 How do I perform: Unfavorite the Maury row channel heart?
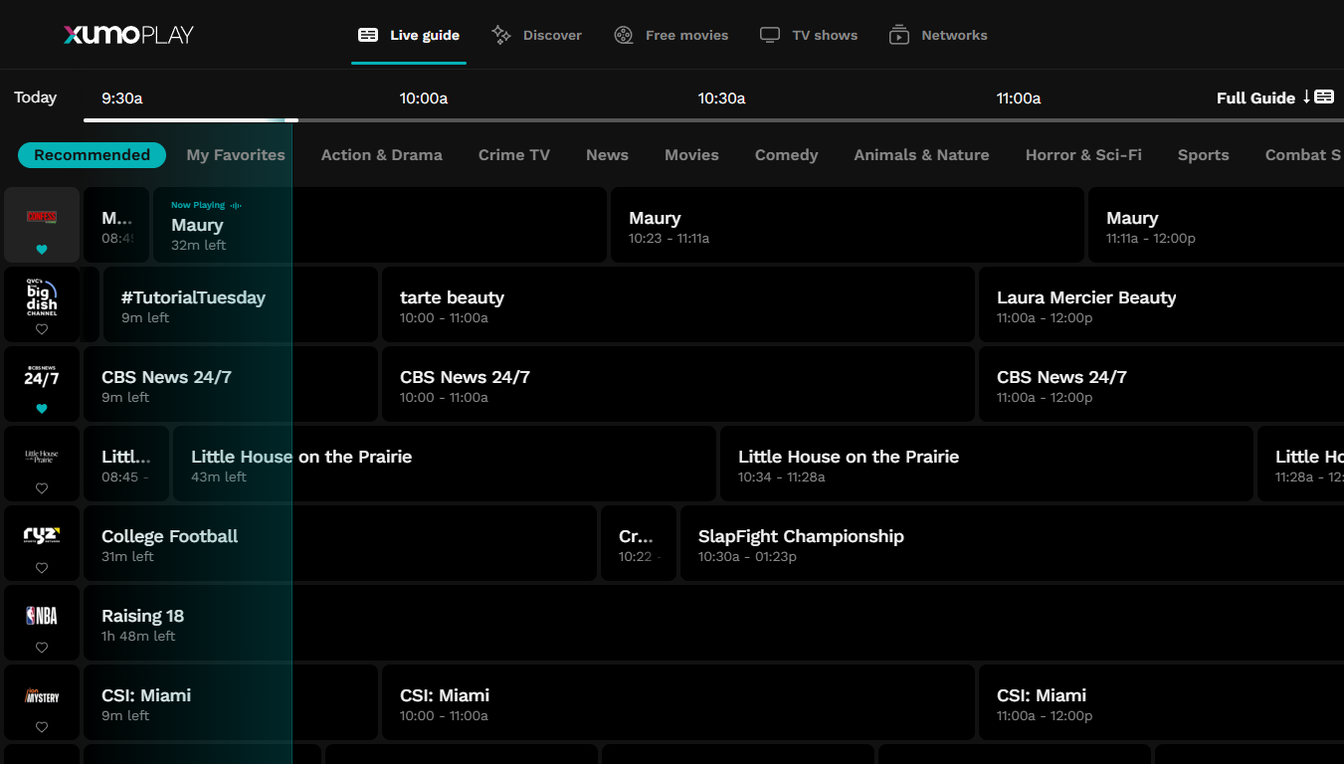click(42, 250)
